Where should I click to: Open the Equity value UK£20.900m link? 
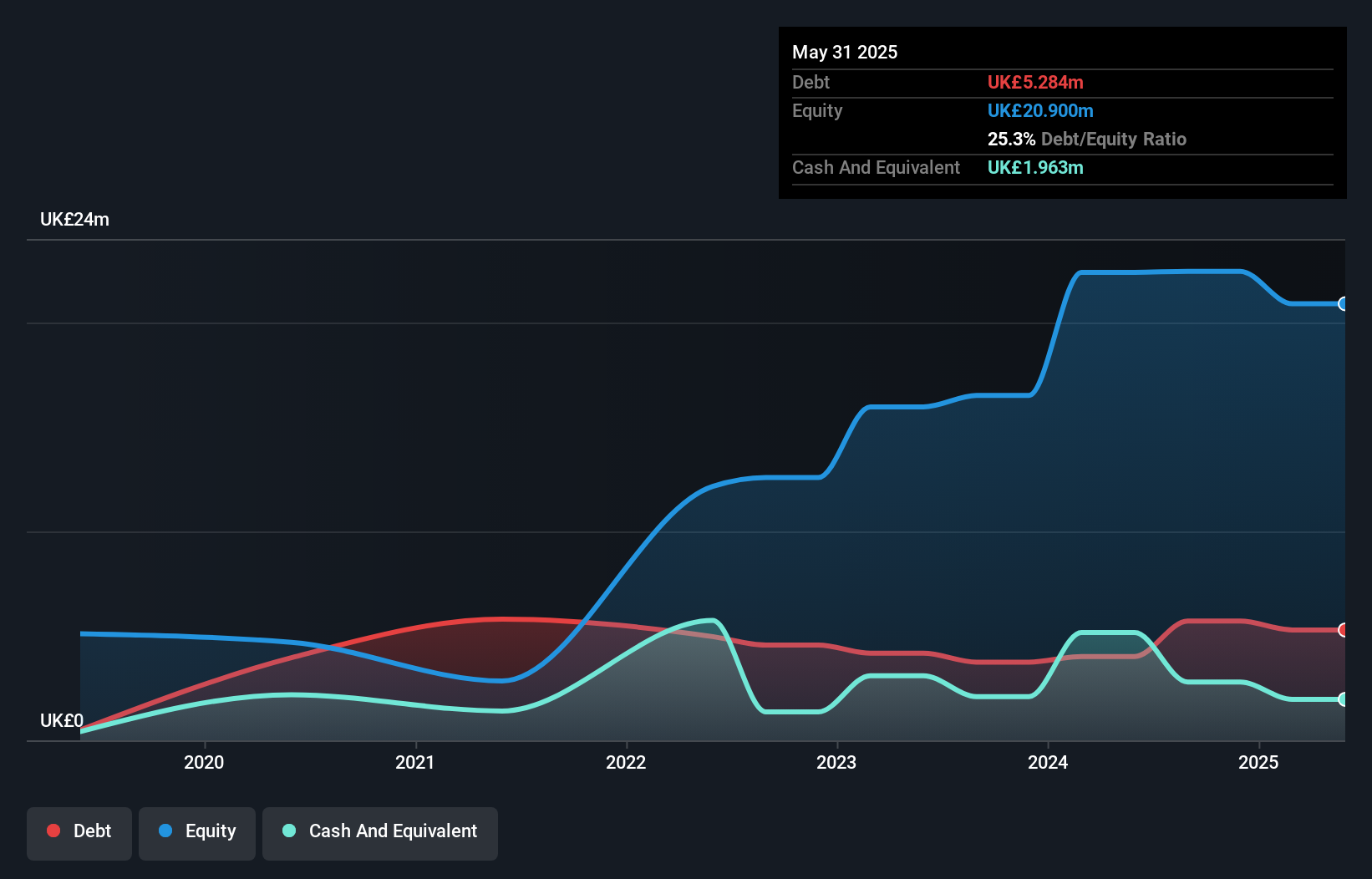click(1040, 110)
